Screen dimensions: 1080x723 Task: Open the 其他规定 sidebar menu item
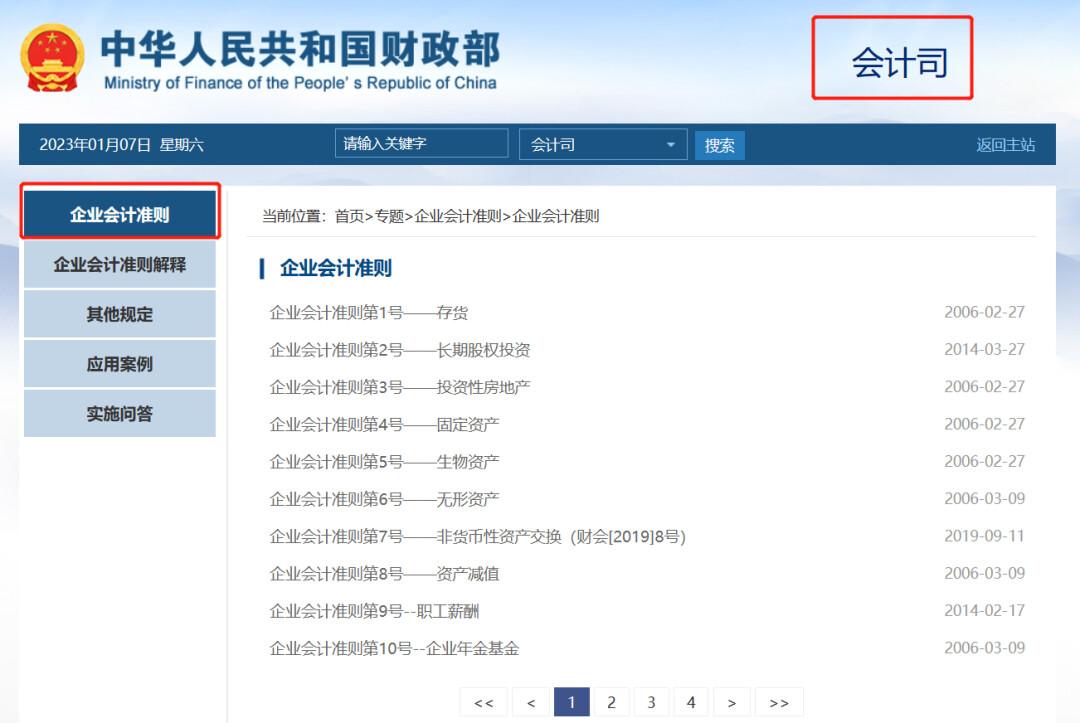pos(119,313)
